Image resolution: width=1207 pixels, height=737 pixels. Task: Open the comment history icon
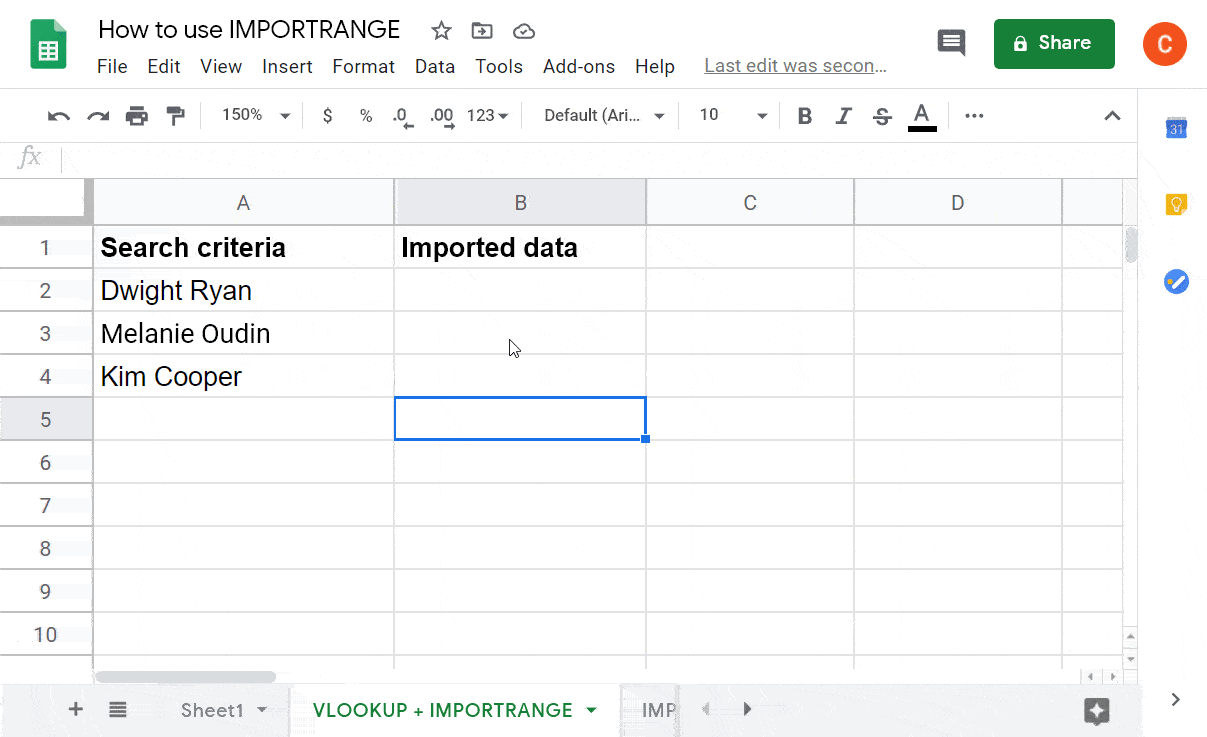pos(950,43)
